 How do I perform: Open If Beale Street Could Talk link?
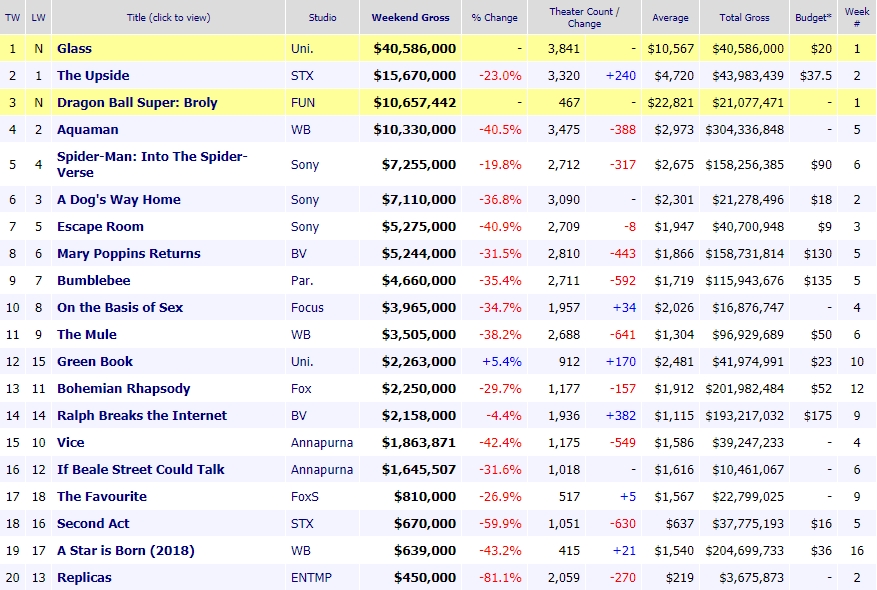(x=140, y=469)
